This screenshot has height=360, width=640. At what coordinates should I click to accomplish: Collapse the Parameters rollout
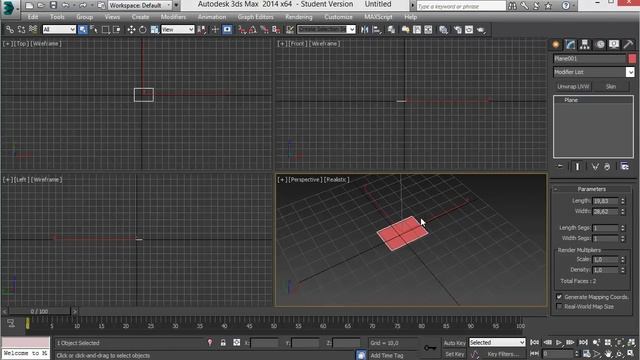[x=591, y=189]
